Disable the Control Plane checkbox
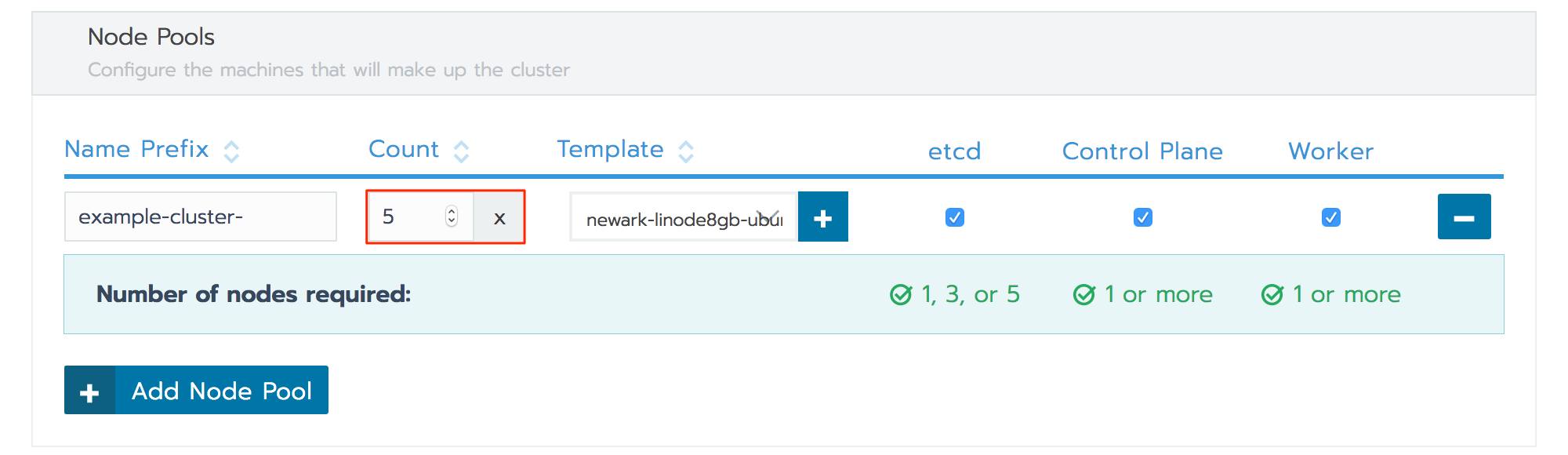Screen dimensions: 1568x455 click(1143, 218)
